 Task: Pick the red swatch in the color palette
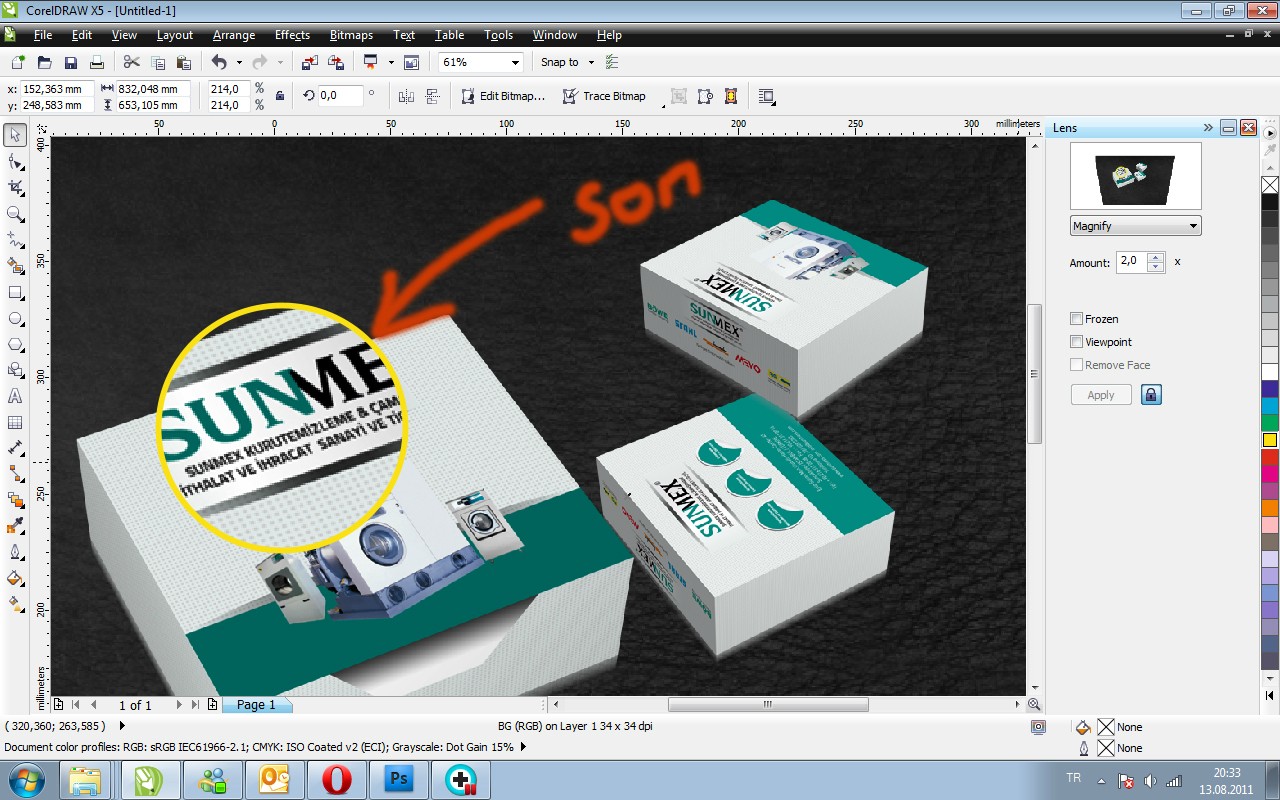point(1270,457)
